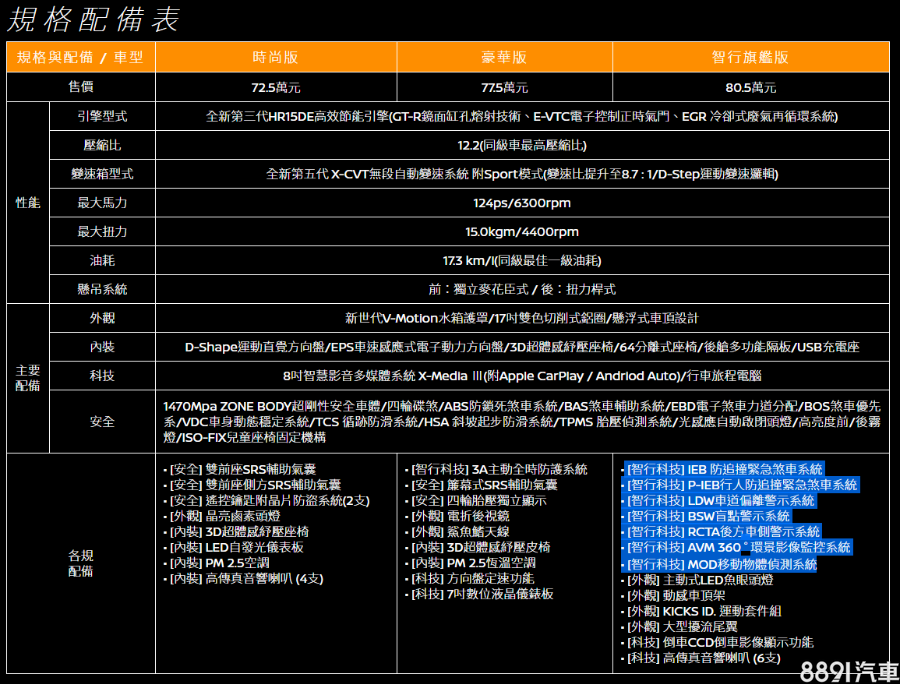Click the highlighted IEB 防追撞緊急煞車系統 line

click(x=724, y=469)
